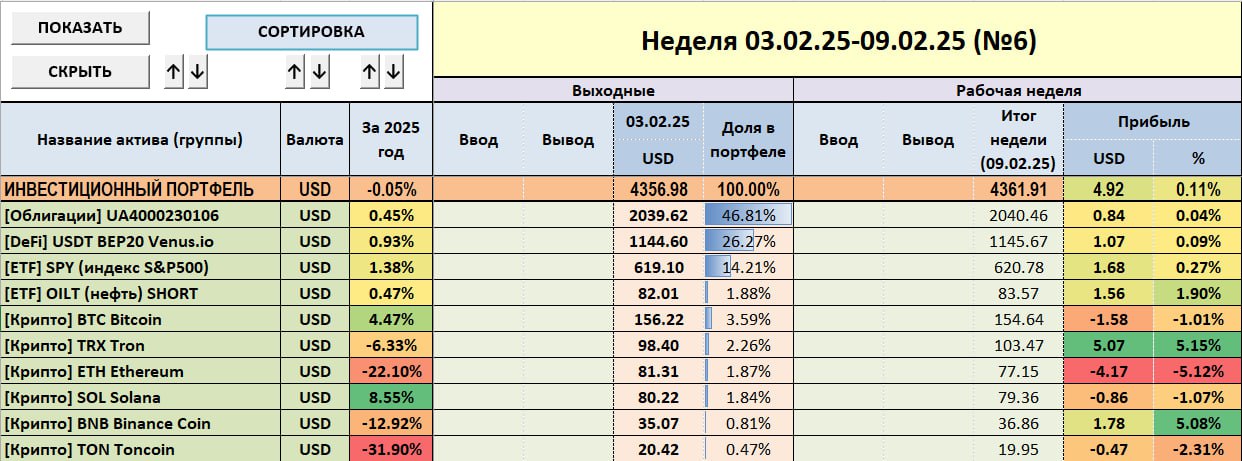The width and height of the screenshot is (1242, 461).
Task: Select the Выходные section header
Action: click(x=613, y=91)
